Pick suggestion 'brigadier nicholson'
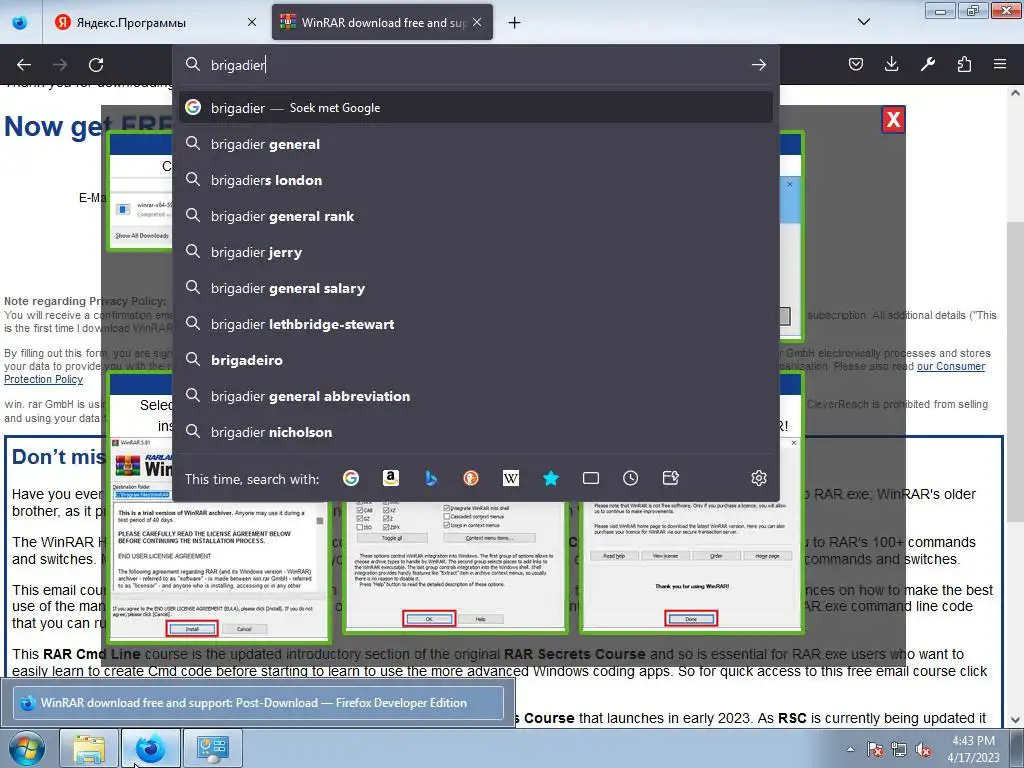The height and width of the screenshot is (768, 1024). pos(475,432)
